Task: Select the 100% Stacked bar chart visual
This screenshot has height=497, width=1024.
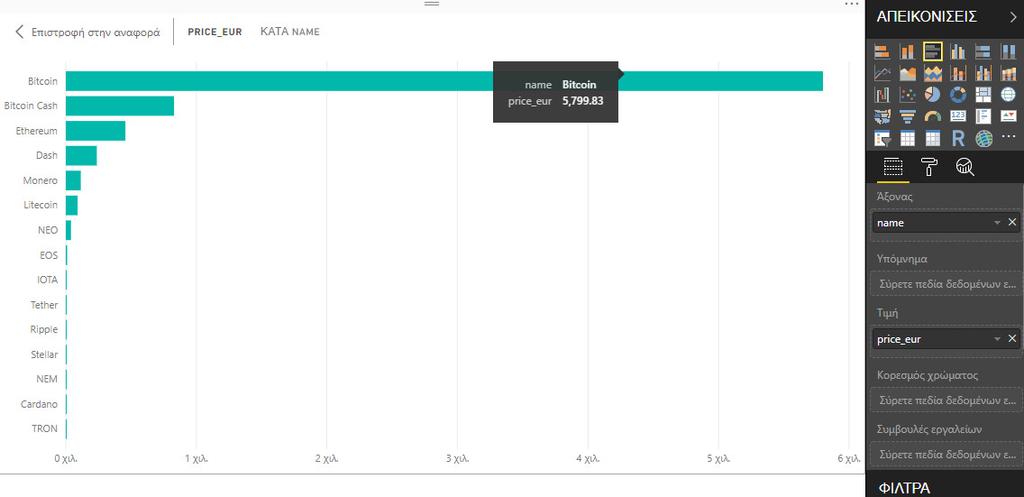Action: (x=983, y=52)
